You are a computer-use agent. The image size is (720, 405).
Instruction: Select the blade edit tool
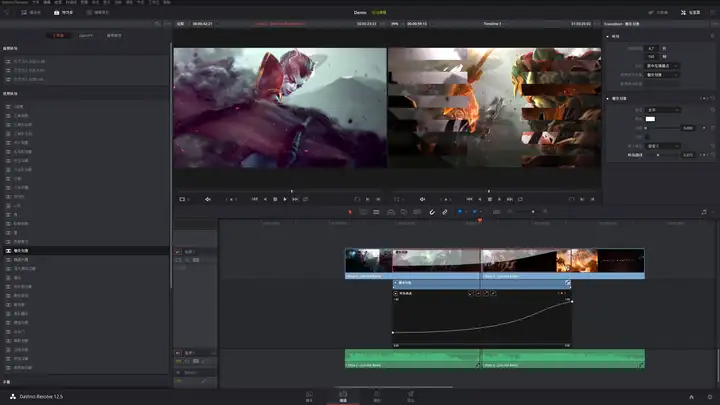click(376, 212)
